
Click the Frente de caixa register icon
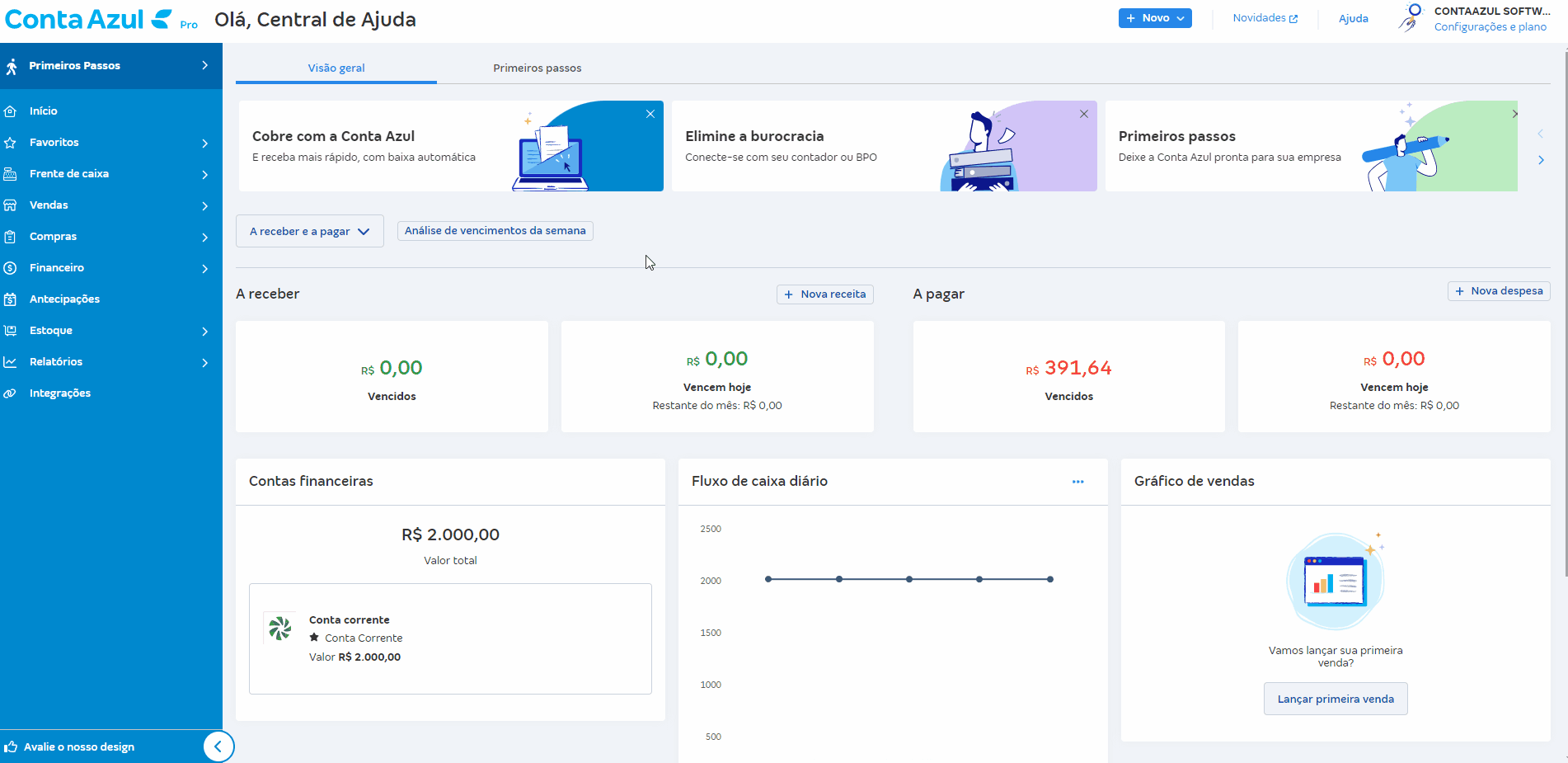pos(11,174)
